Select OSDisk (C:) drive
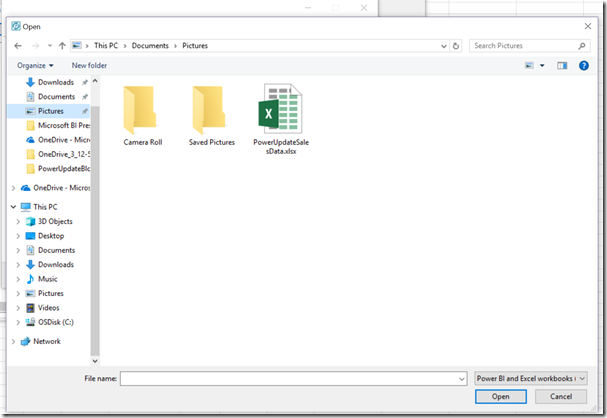The height and width of the screenshot is (418, 607). pyautogui.click(x=50, y=322)
